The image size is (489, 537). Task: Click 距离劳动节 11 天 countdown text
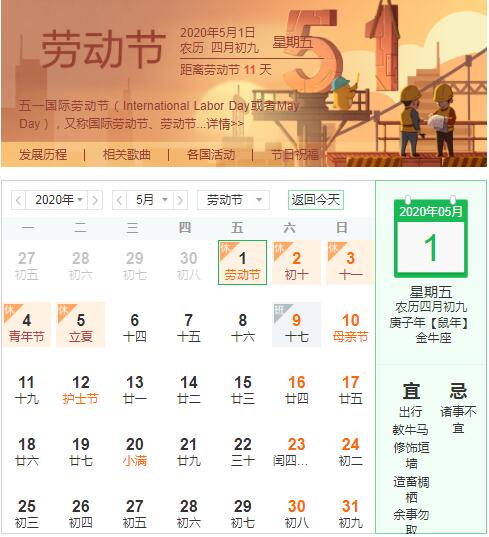coord(226,70)
